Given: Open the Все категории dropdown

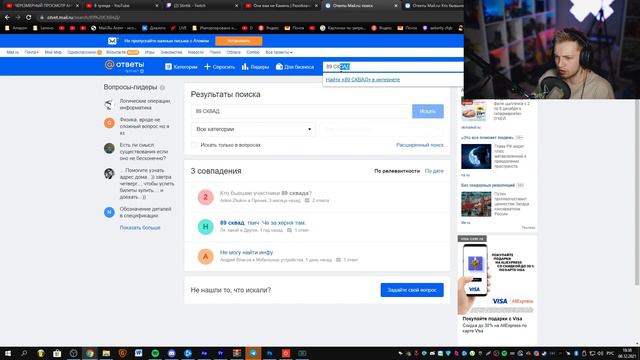Looking at the screenshot, I should [253, 129].
